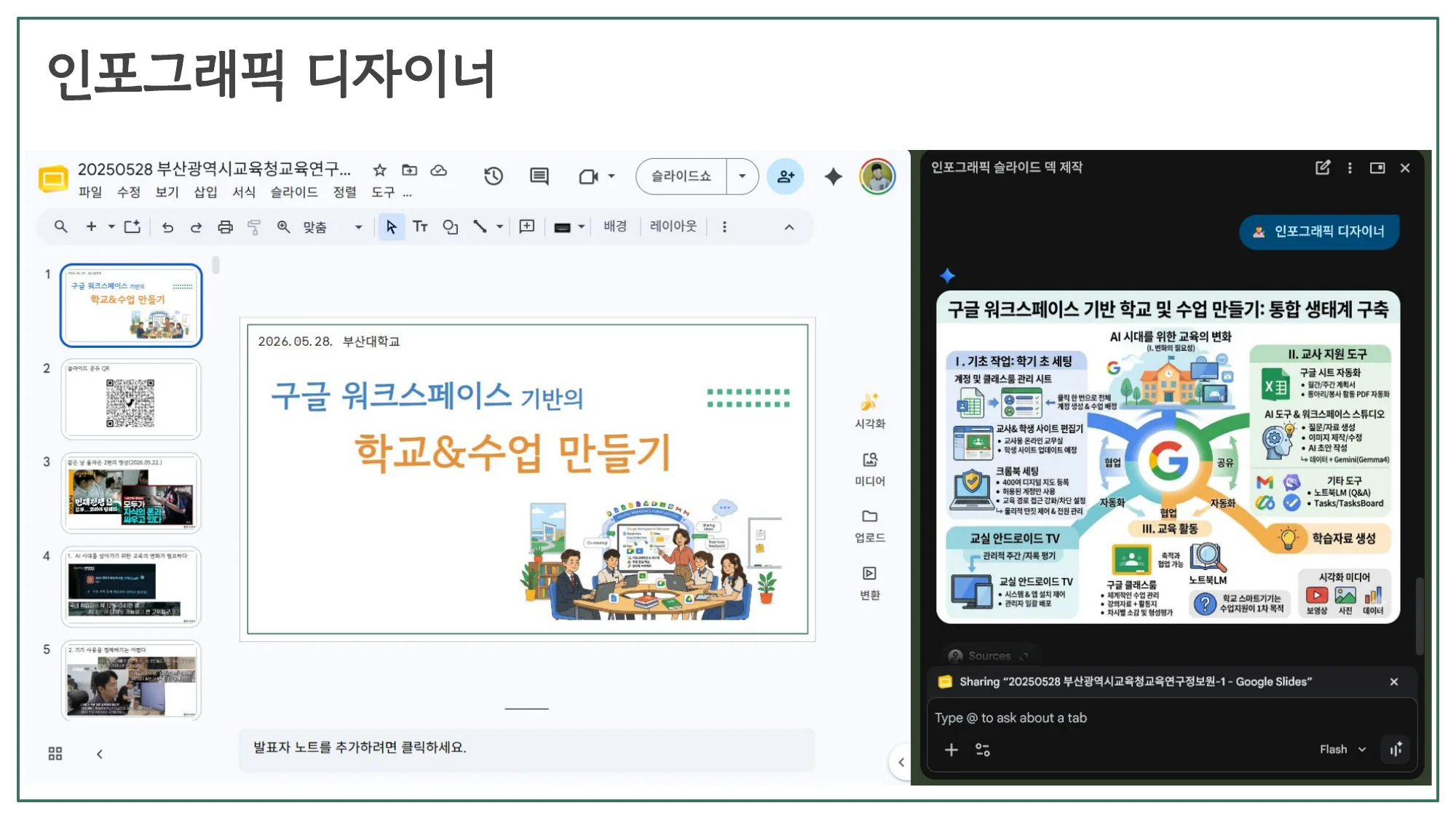The height and width of the screenshot is (819, 1456).
Task: Add a new slide with the plus icon
Action: coord(91,227)
